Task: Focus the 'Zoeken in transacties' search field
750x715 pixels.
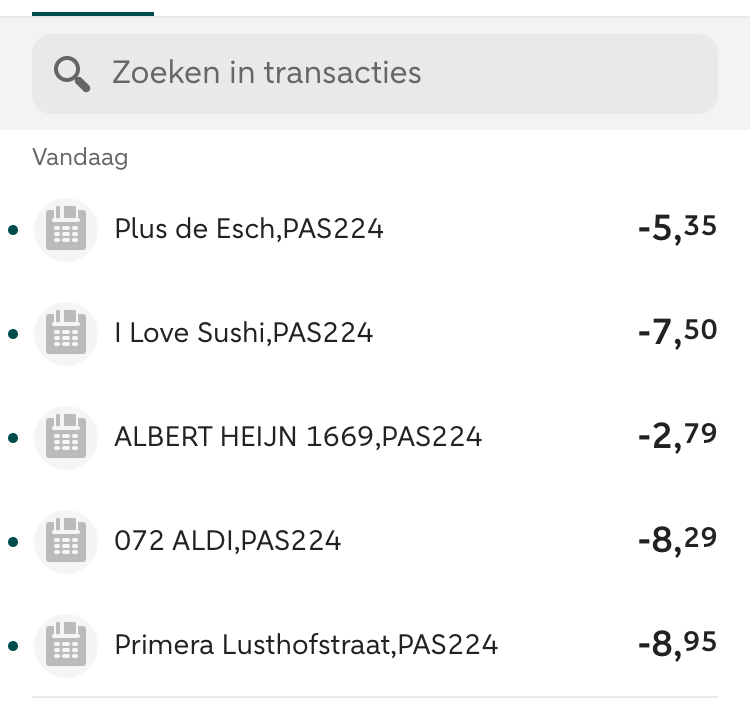Action: click(375, 73)
